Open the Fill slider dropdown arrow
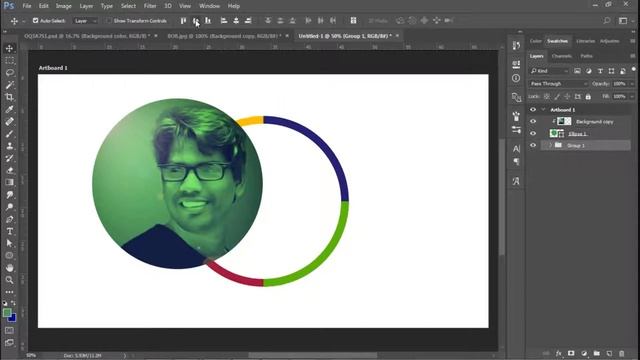Viewport: 640px width, 360px height. [632, 97]
